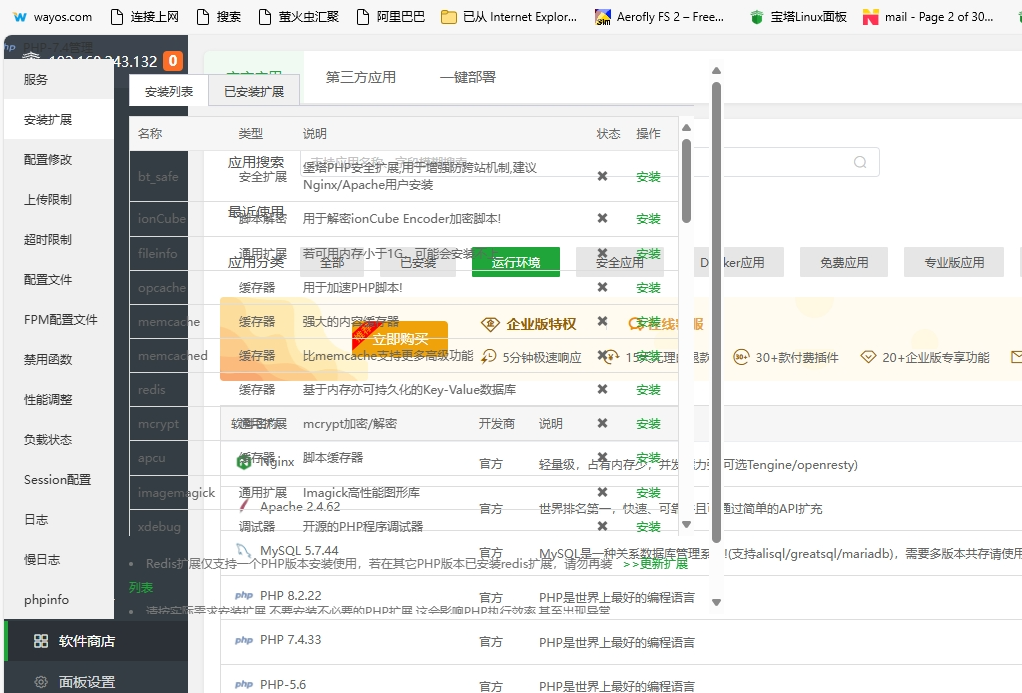Click the dialog outer scrollbar down arrow
The image size is (1022, 693).
coord(716,602)
